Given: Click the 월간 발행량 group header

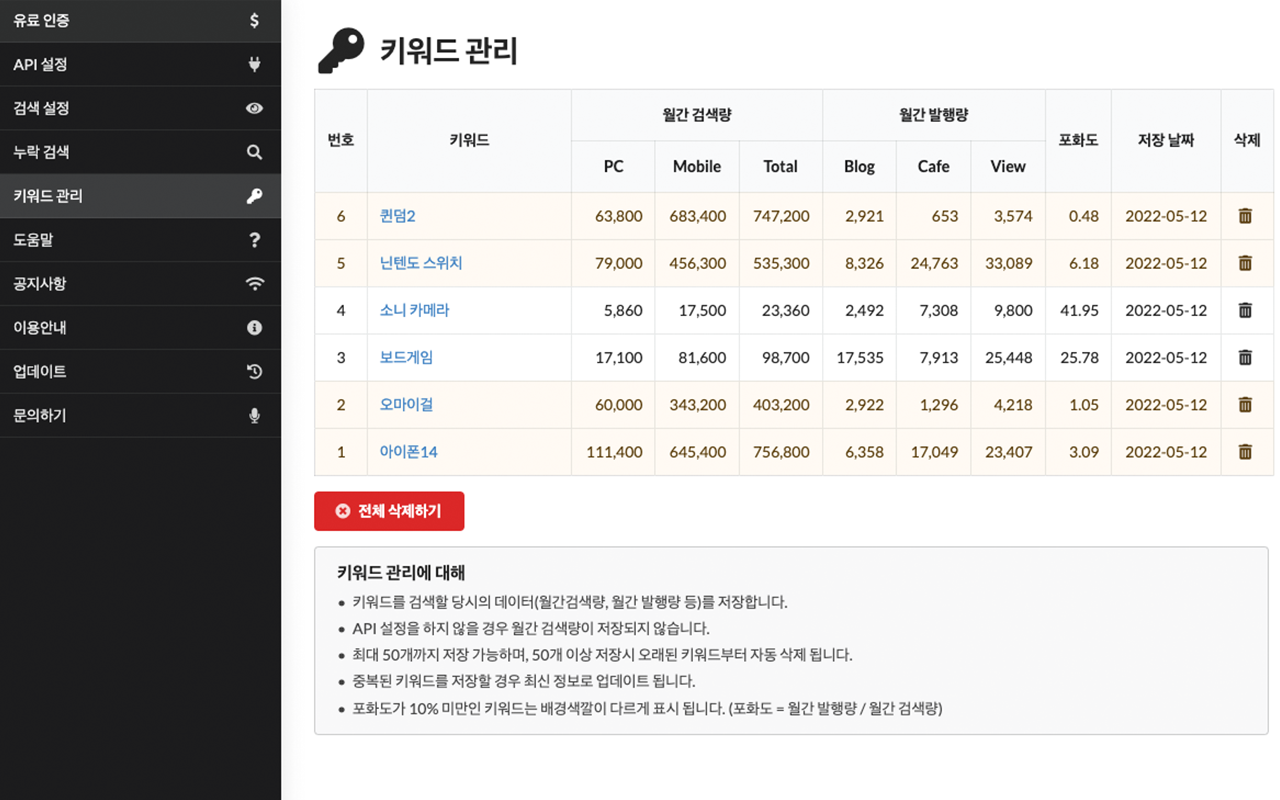Looking at the screenshot, I should [934, 115].
